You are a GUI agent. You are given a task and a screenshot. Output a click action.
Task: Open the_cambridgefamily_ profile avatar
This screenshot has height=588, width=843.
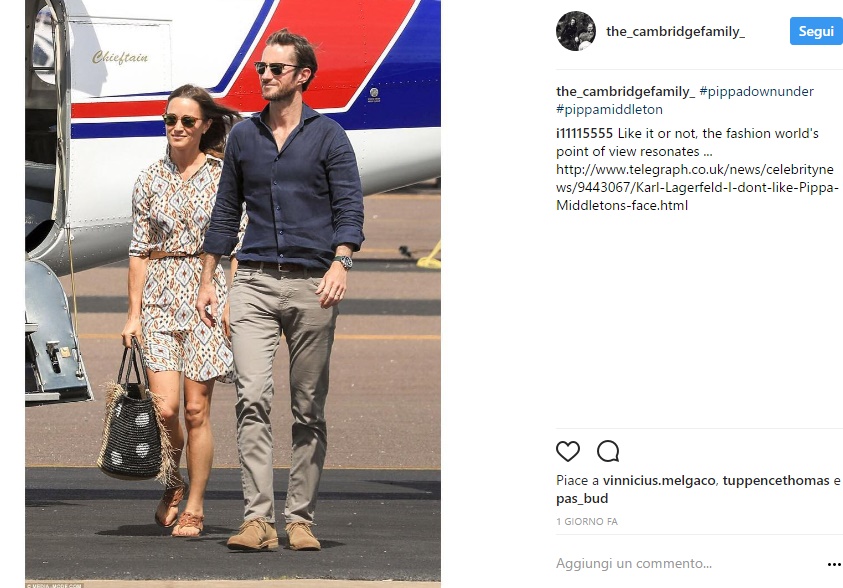point(576,31)
